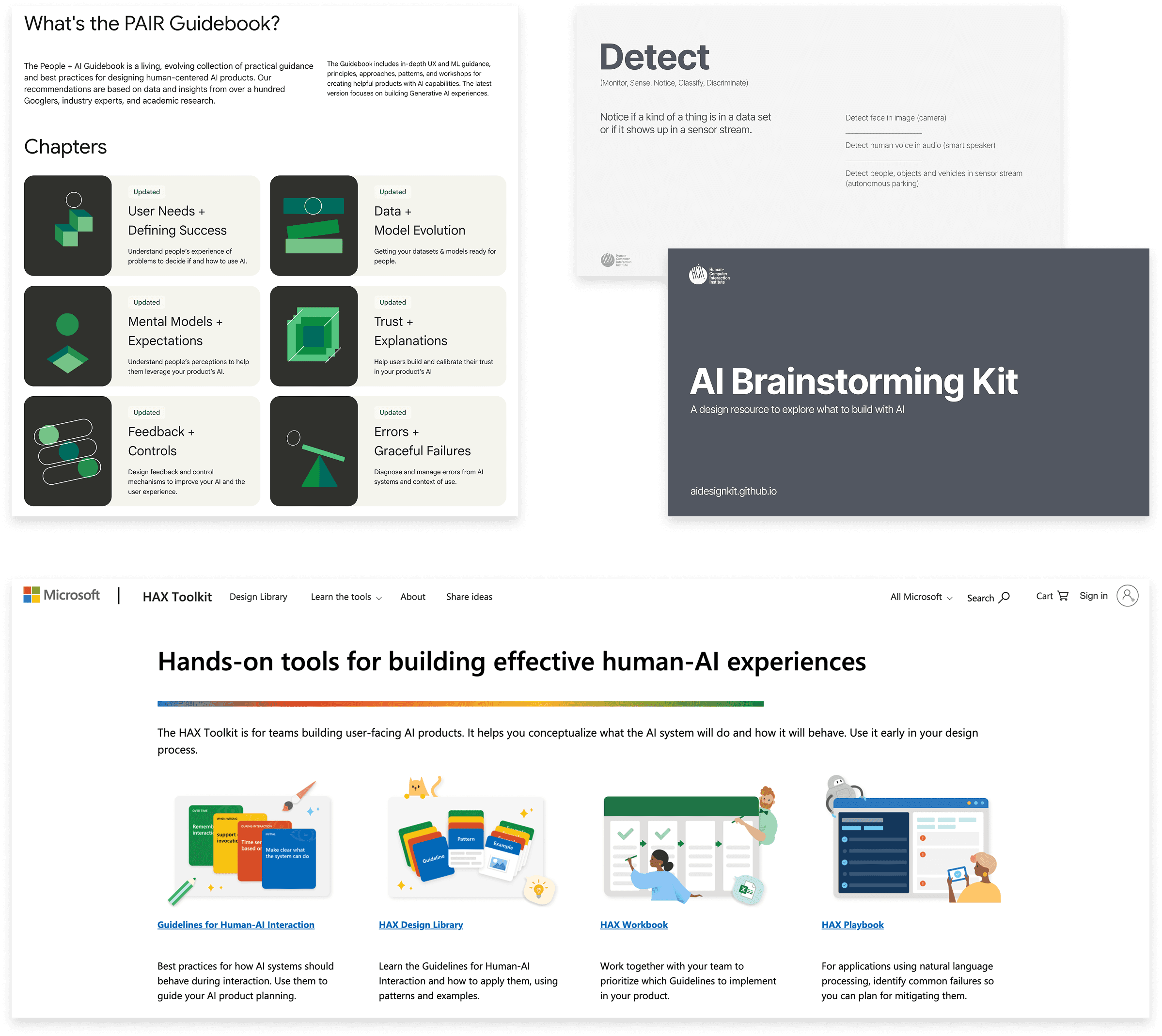Viewport: 1162px width, 1036px height.
Task: Open the Feedback + Controls chapter illustration
Action: (x=68, y=451)
